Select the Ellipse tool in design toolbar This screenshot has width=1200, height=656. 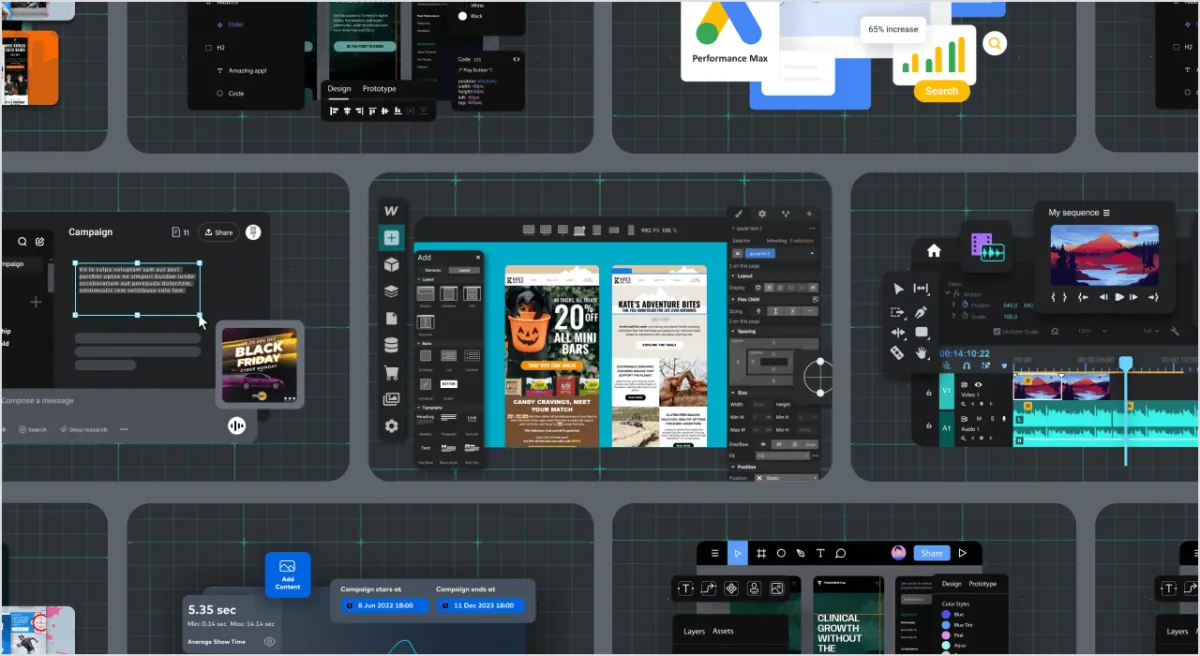(781, 553)
